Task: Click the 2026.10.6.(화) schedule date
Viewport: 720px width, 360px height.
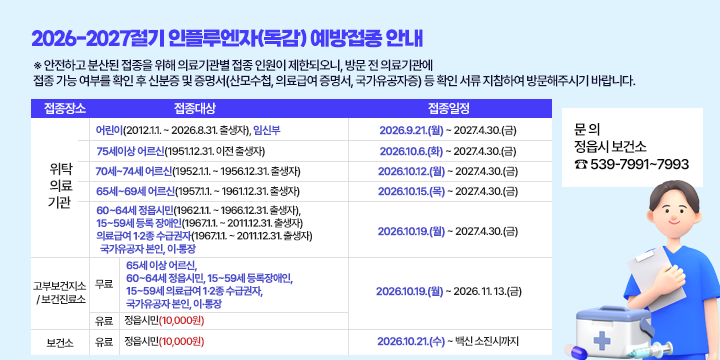Action: [411, 152]
